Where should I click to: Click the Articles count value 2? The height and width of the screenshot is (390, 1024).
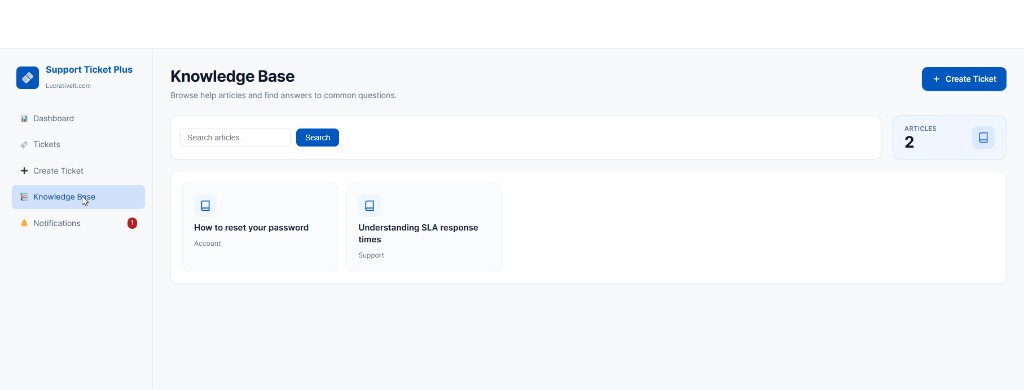tap(909, 142)
